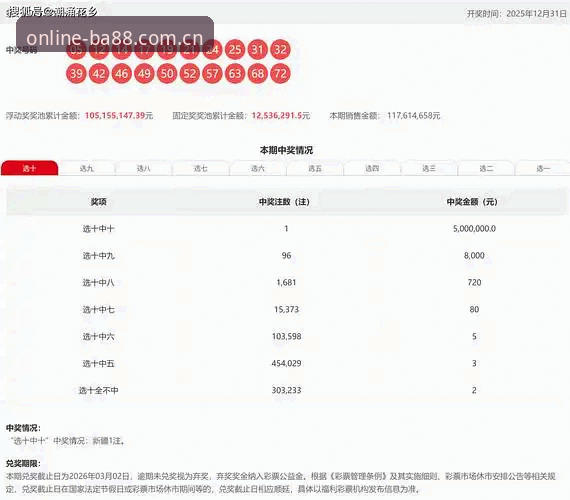
Task: Click the 本期中奖情况 heading
Action: (x=286, y=150)
